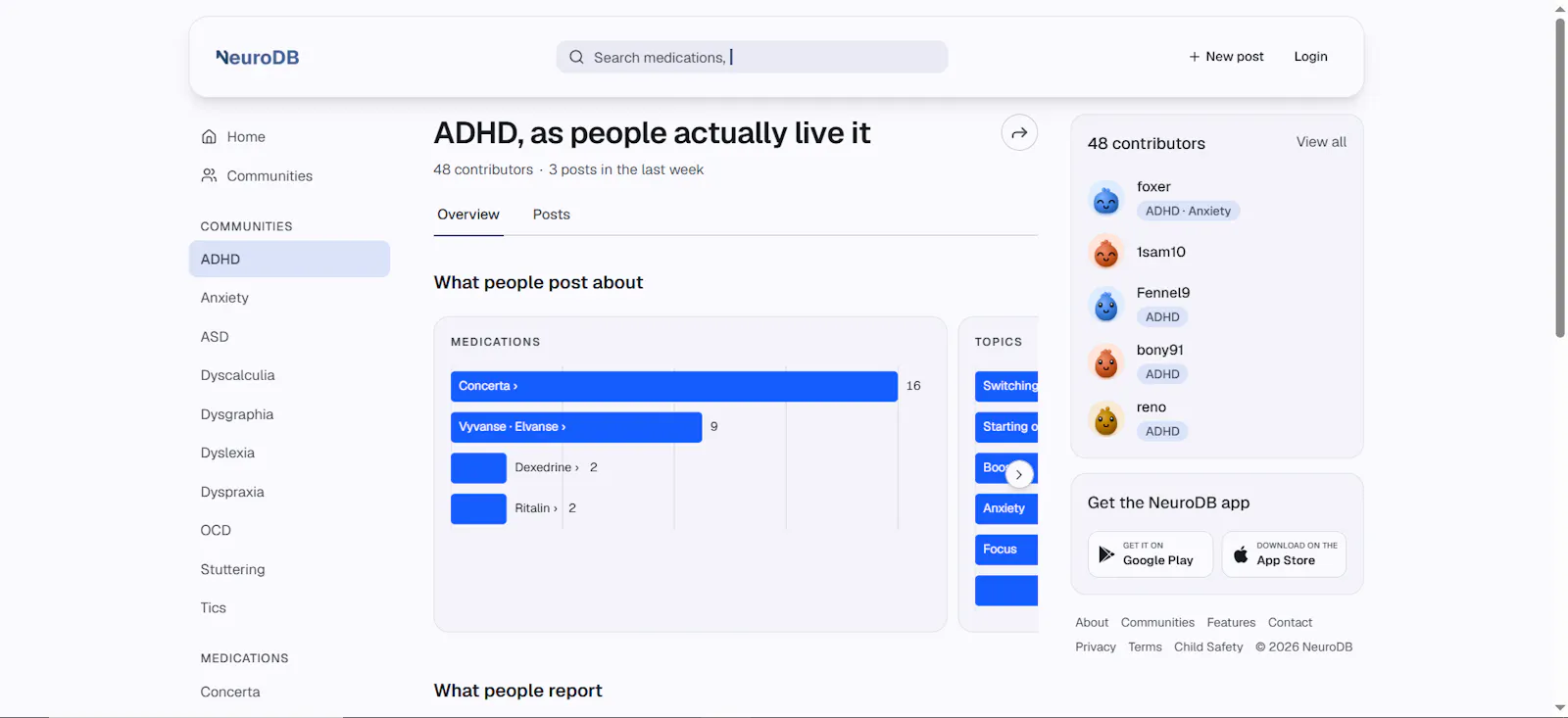Advance topics carousel with the next arrow
This screenshot has height=718, width=1568.
tap(1019, 474)
